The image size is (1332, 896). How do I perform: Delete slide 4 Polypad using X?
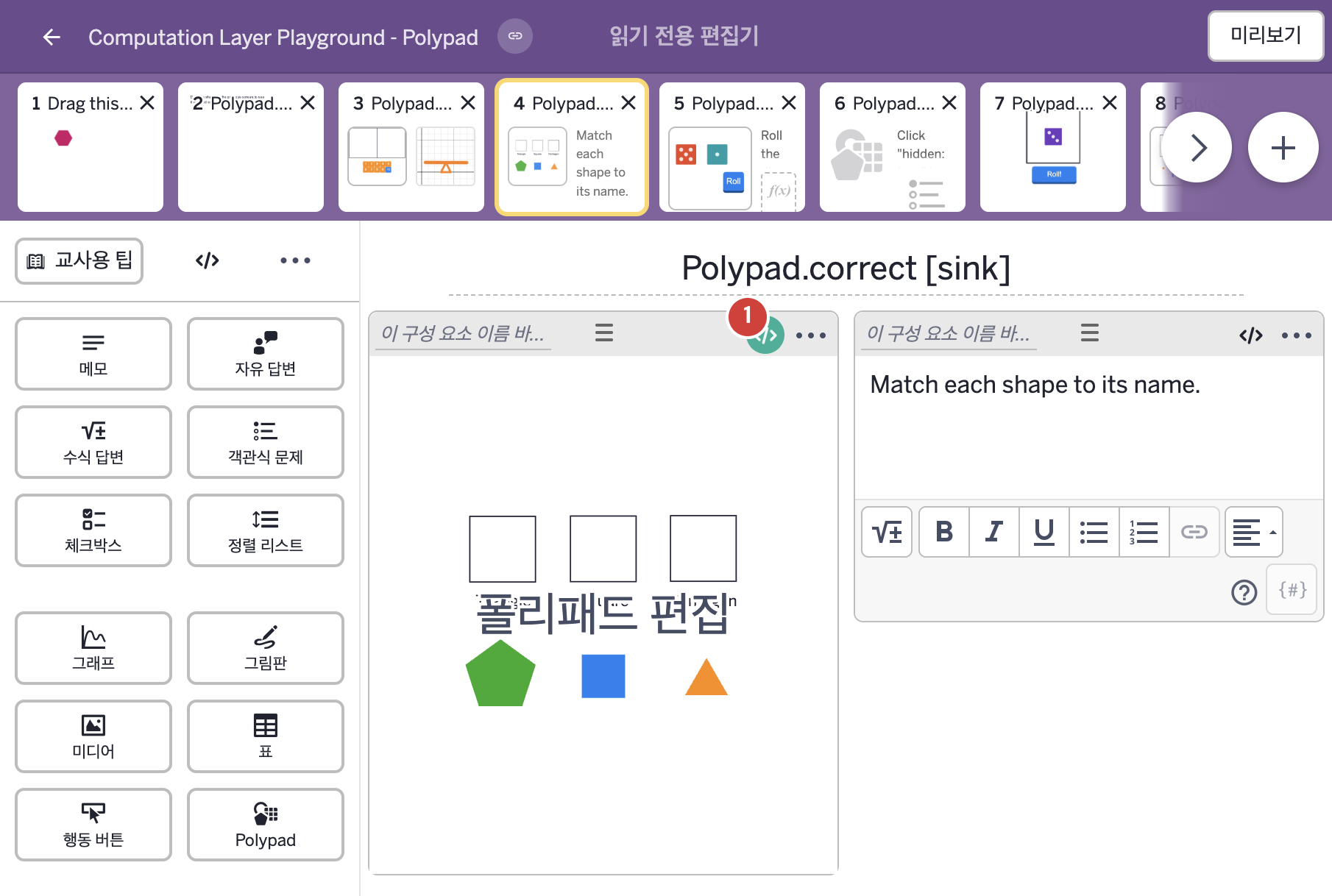(628, 103)
